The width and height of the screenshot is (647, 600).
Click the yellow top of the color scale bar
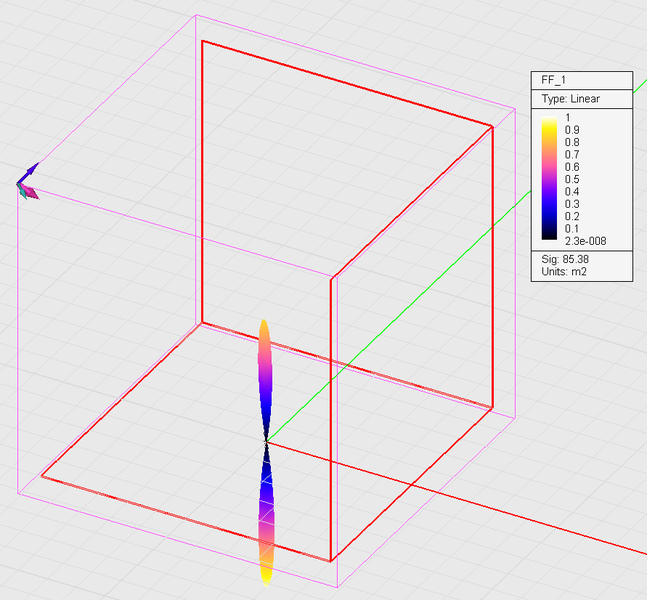click(x=549, y=122)
